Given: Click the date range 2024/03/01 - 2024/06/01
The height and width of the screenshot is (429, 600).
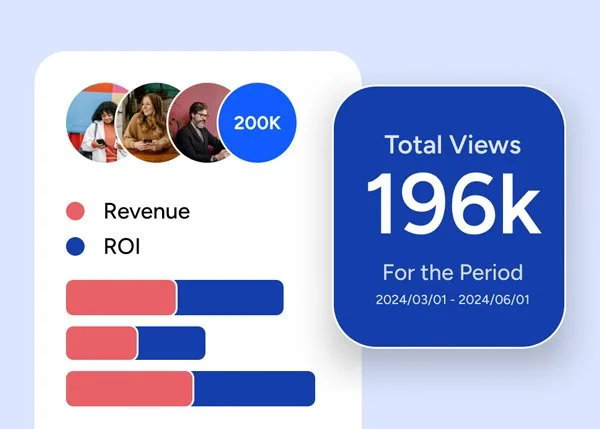Looking at the screenshot, I should (x=453, y=300).
